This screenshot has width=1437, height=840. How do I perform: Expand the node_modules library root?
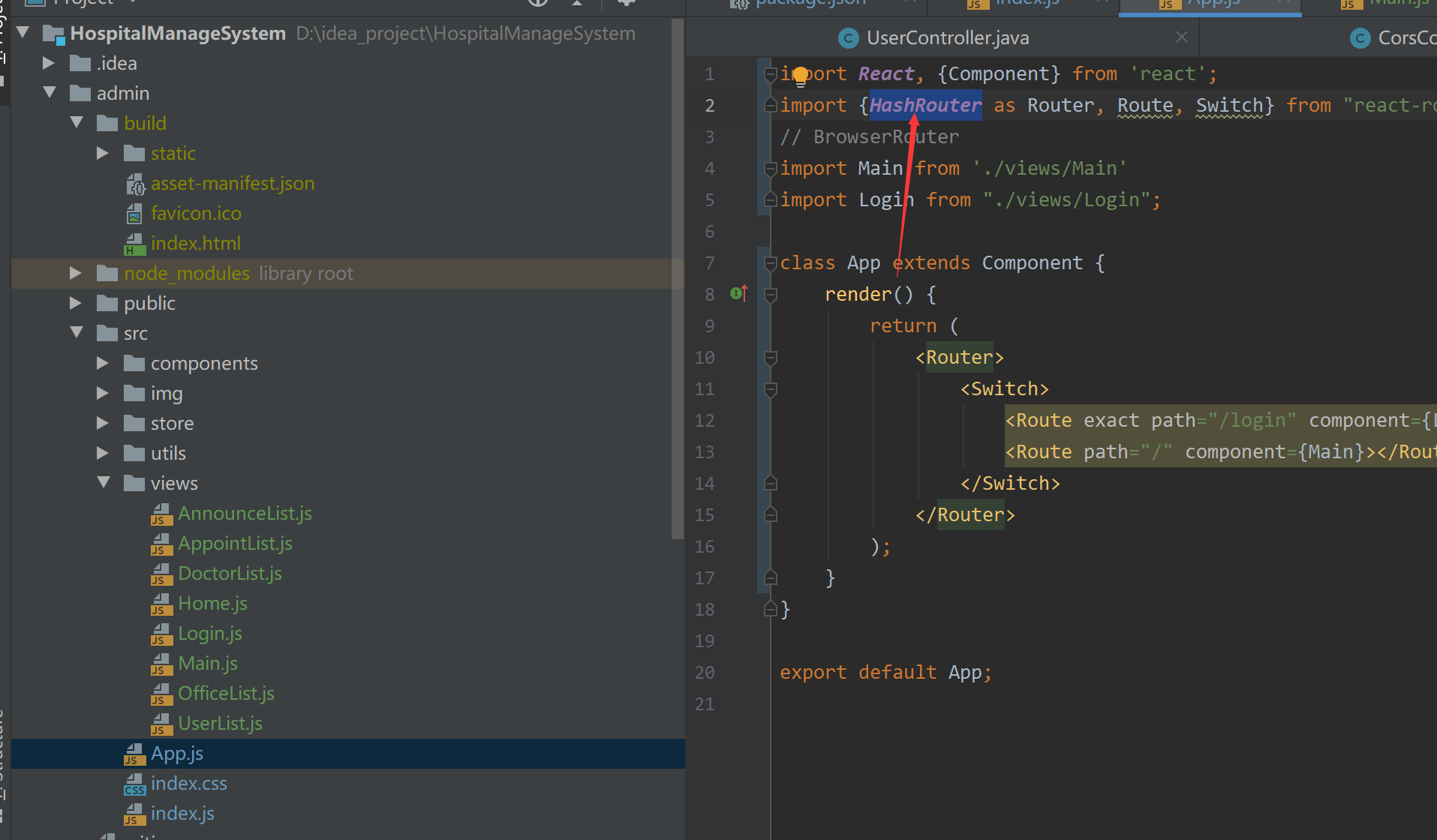(x=75, y=273)
